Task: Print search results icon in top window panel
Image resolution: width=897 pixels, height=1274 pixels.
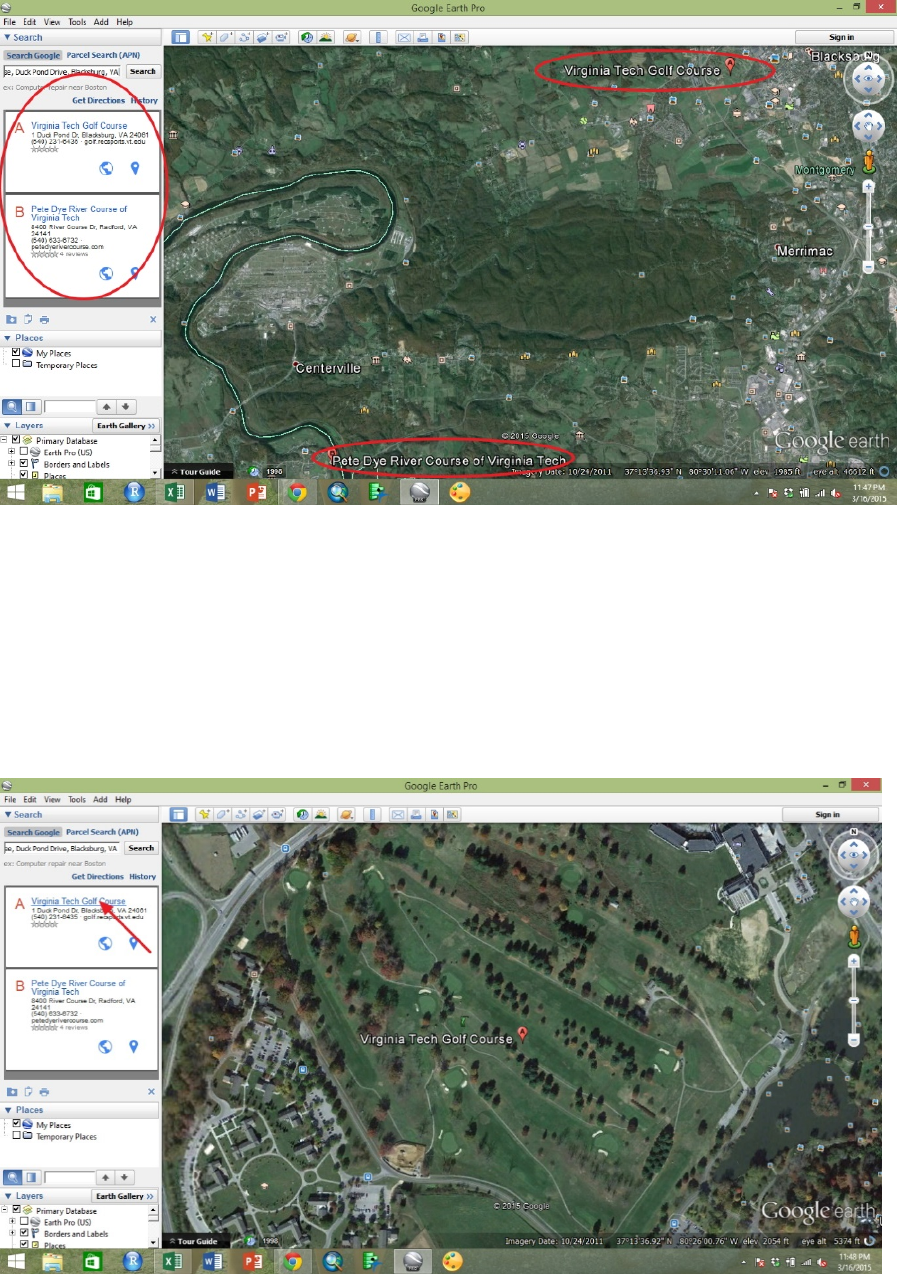Action: 44,320
